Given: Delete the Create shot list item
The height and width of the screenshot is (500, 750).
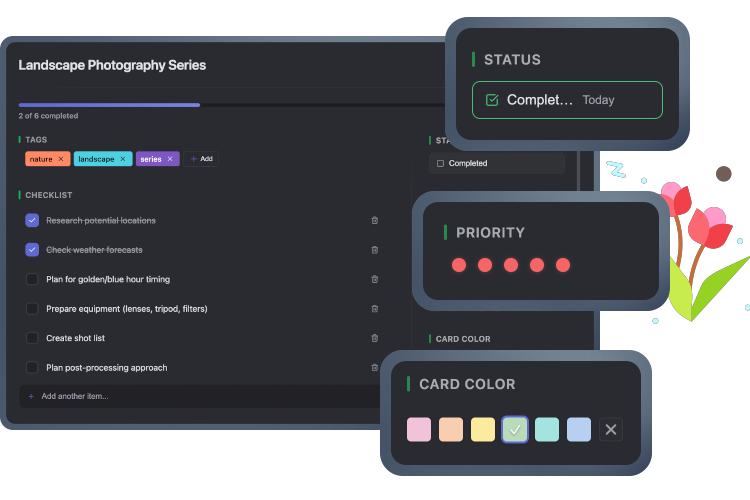Looking at the screenshot, I should [375, 338].
